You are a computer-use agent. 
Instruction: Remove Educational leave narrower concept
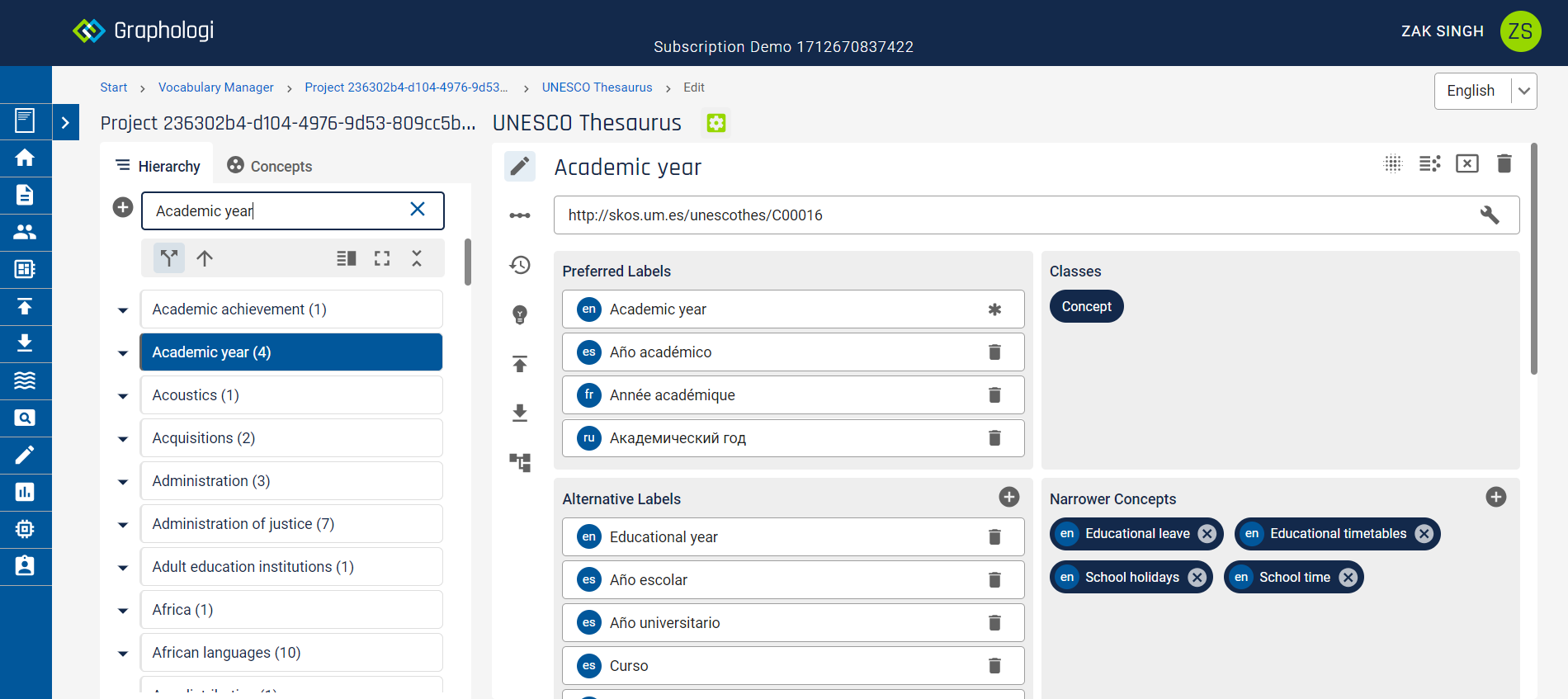1207,534
